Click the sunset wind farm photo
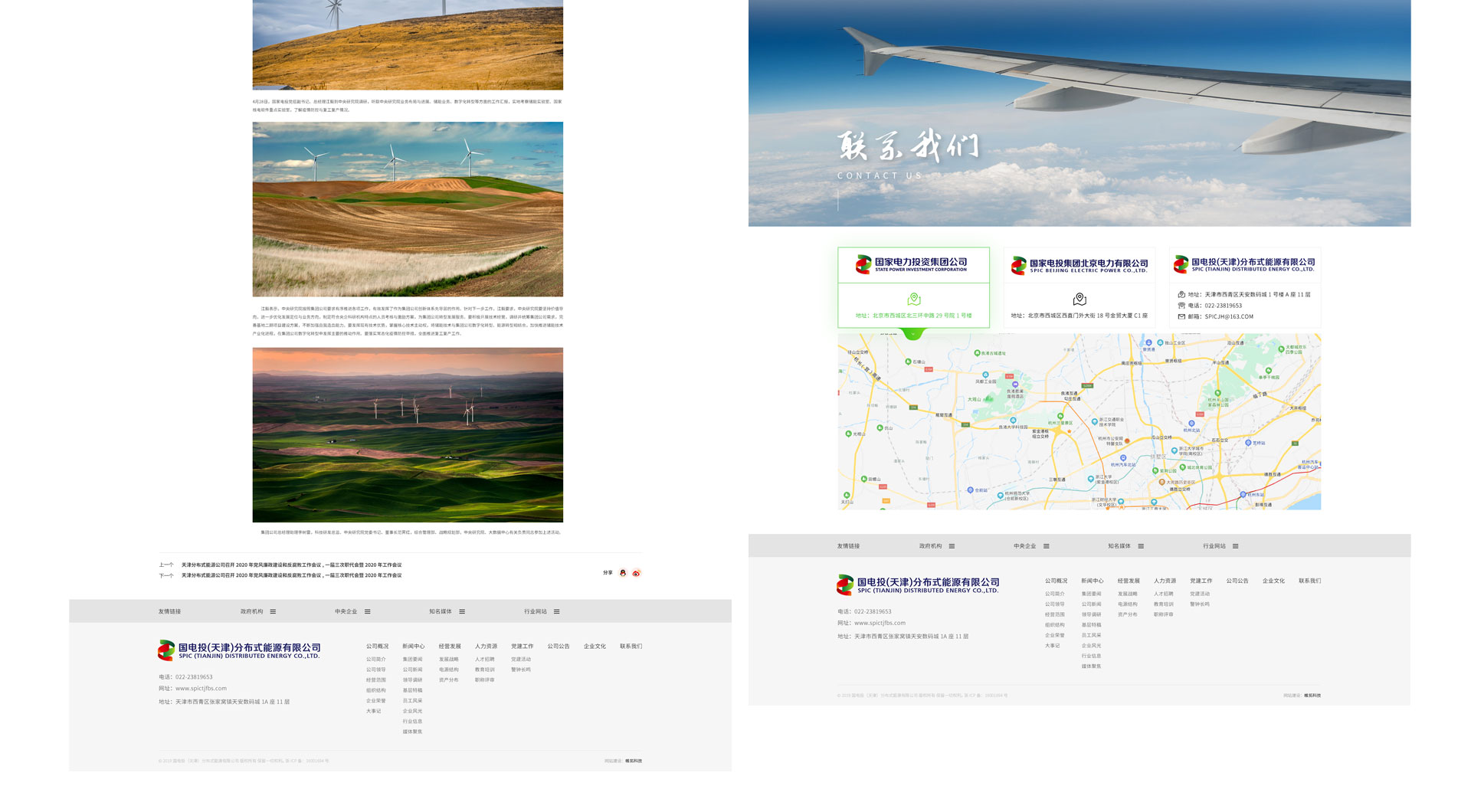The image size is (1471, 812). click(408, 434)
